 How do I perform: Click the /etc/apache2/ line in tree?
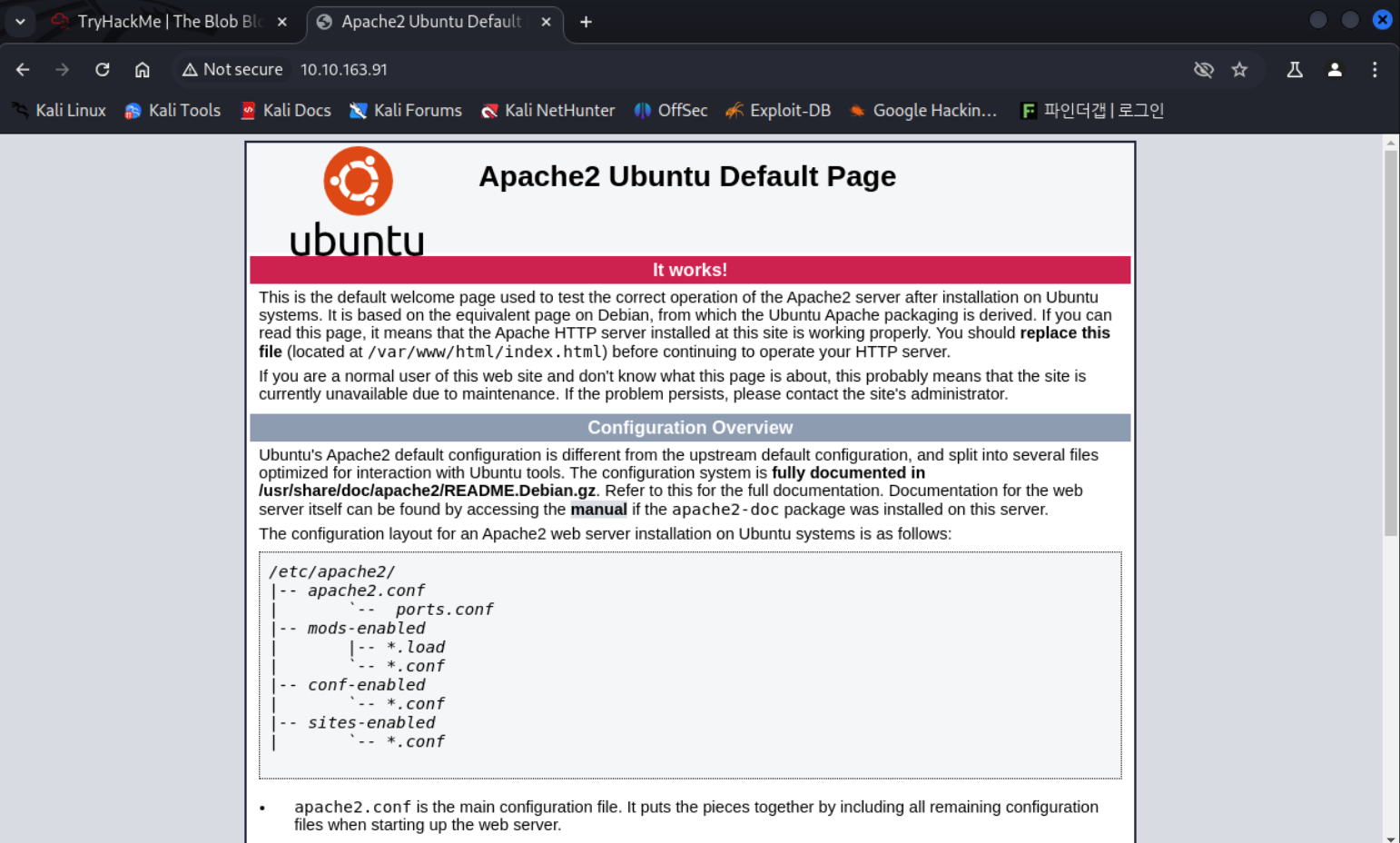pyautogui.click(x=332, y=571)
